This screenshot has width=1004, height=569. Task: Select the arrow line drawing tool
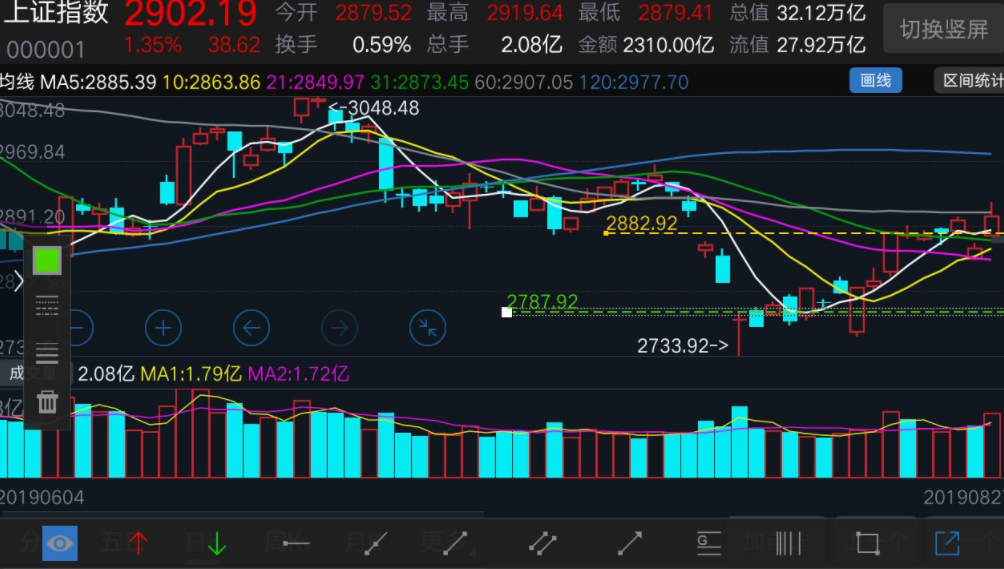tap(629, 543)
